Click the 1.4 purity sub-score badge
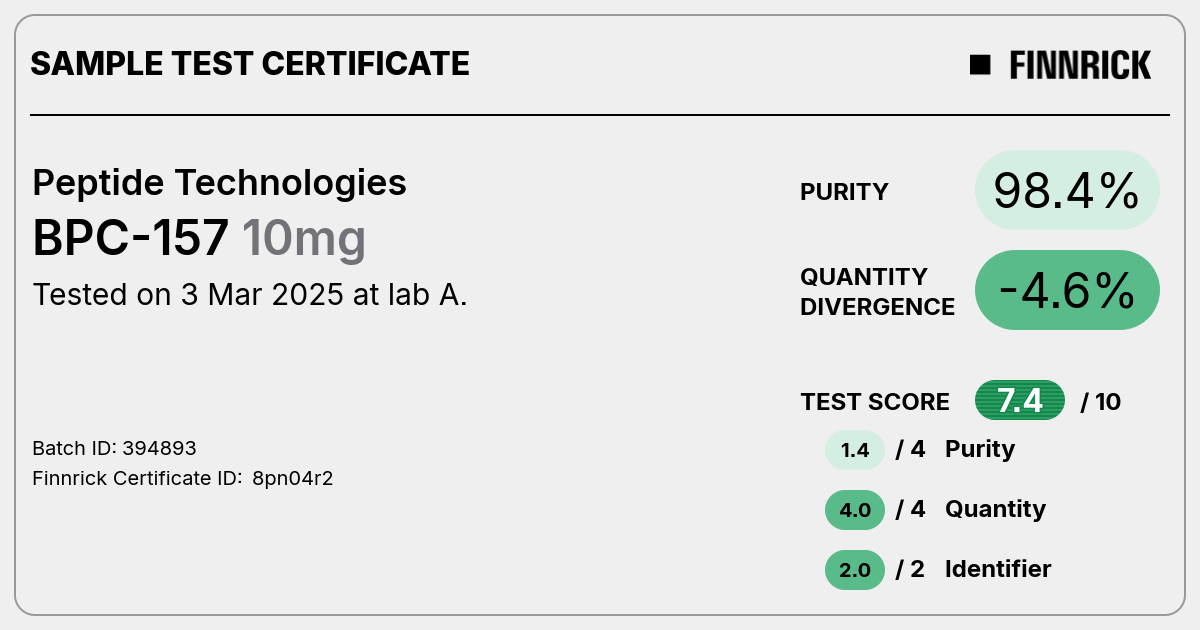Viewport: 1200px width, 630px height. coord(855,450)
